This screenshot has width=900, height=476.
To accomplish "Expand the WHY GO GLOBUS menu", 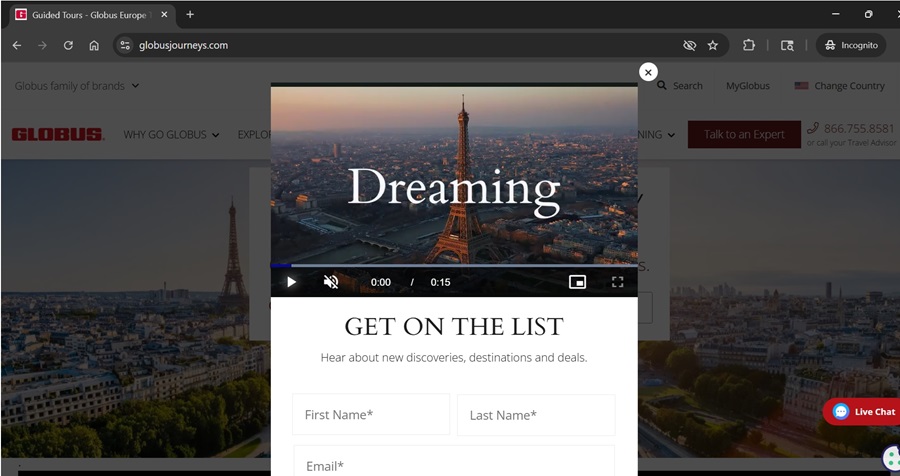I will 171,134.
